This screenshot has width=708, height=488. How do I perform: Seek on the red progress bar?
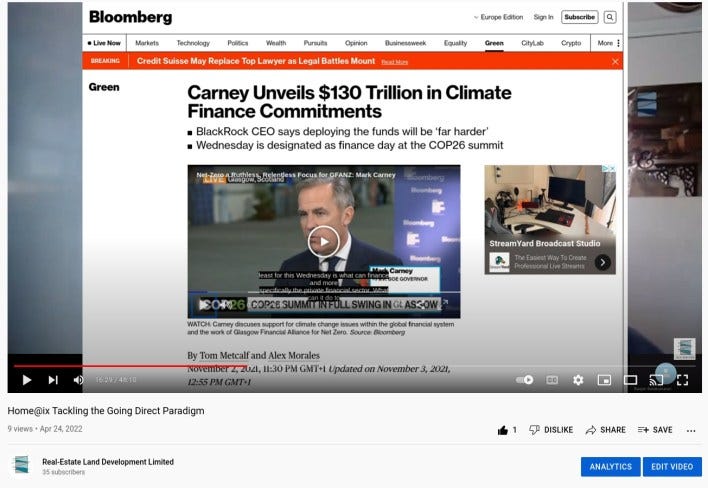coord(131,366)
